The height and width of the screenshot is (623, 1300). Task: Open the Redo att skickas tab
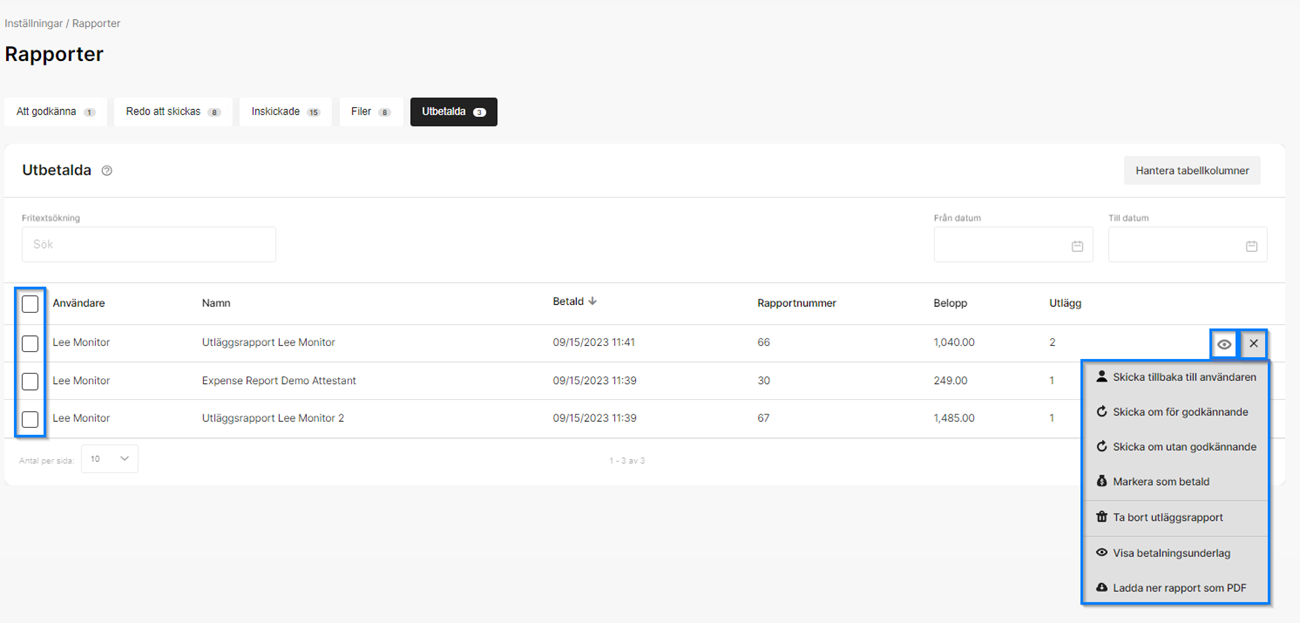click(x=173, y=112)
